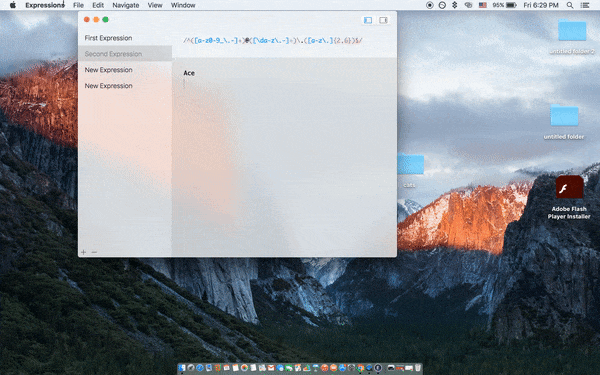
Task: Open Spotlight search in menu bar
Action: point(570,5)
